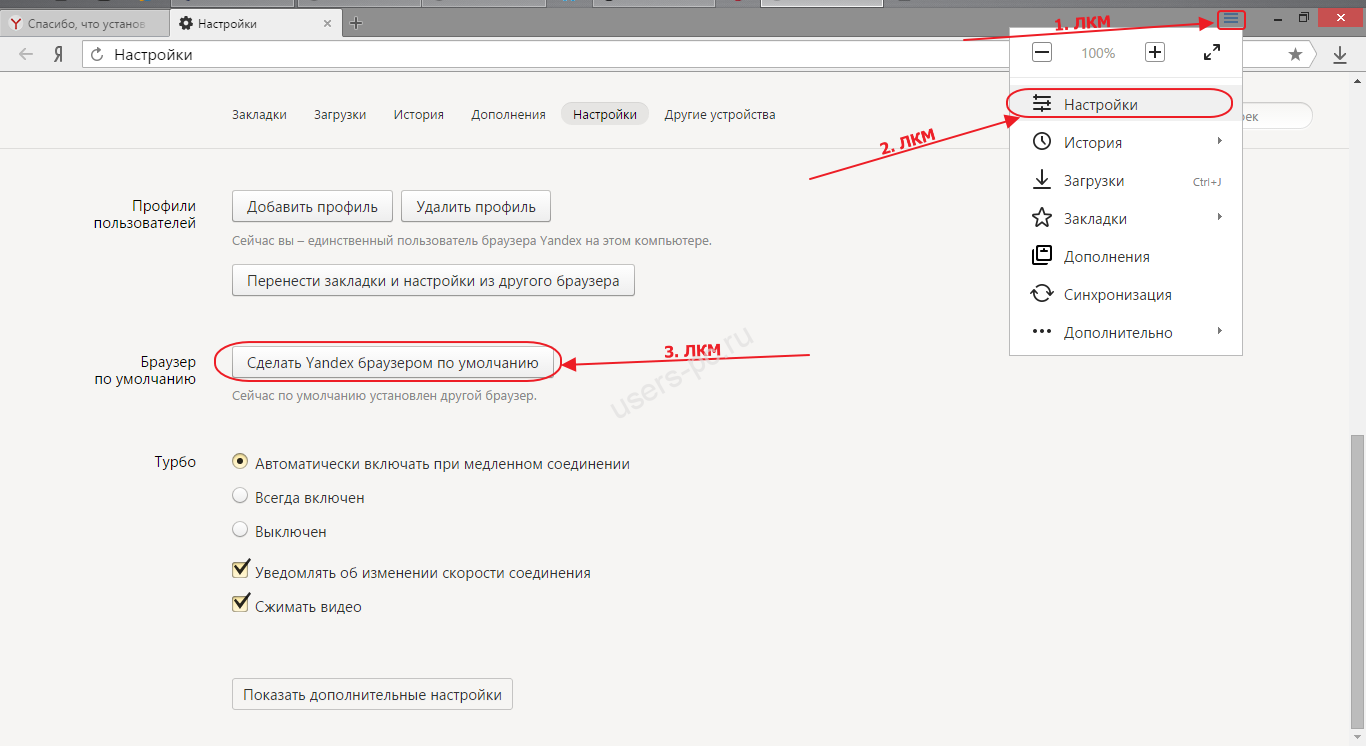Select "Всегда включен" Turbo option

[x=240, y=496]
